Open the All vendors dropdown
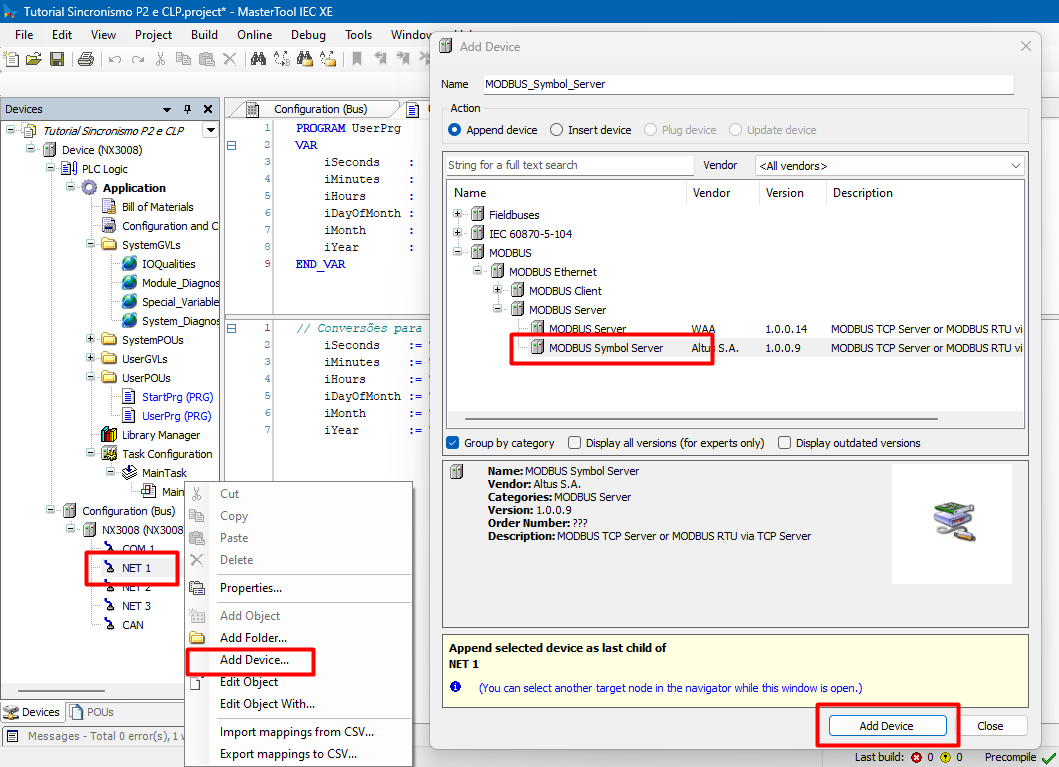The height and width of the screenshot is (767, 1059). [x=889, y=165]
